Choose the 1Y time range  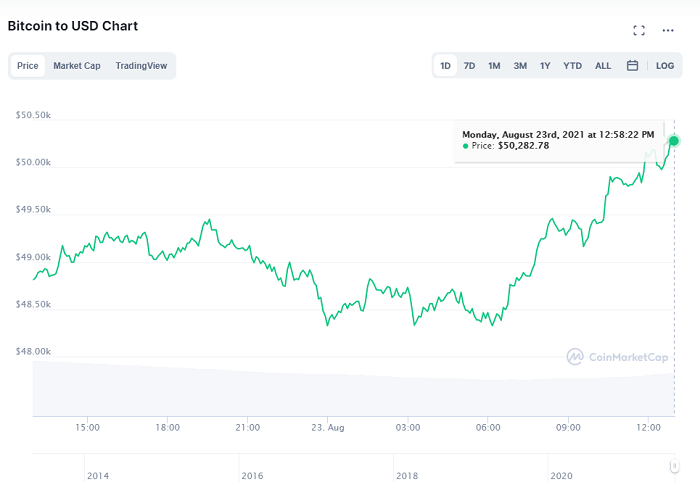(x=545, y=66)
